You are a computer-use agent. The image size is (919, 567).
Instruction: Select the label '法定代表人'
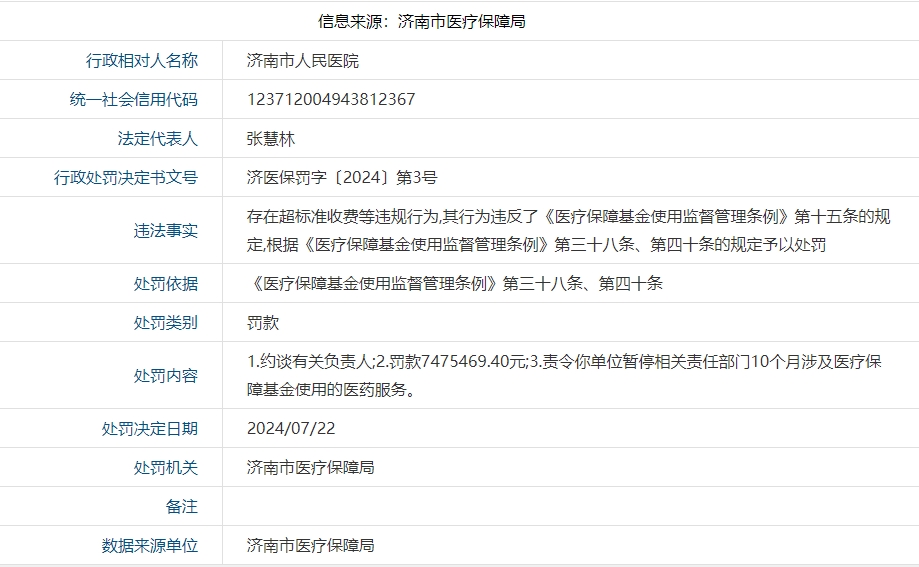[158, 138]
